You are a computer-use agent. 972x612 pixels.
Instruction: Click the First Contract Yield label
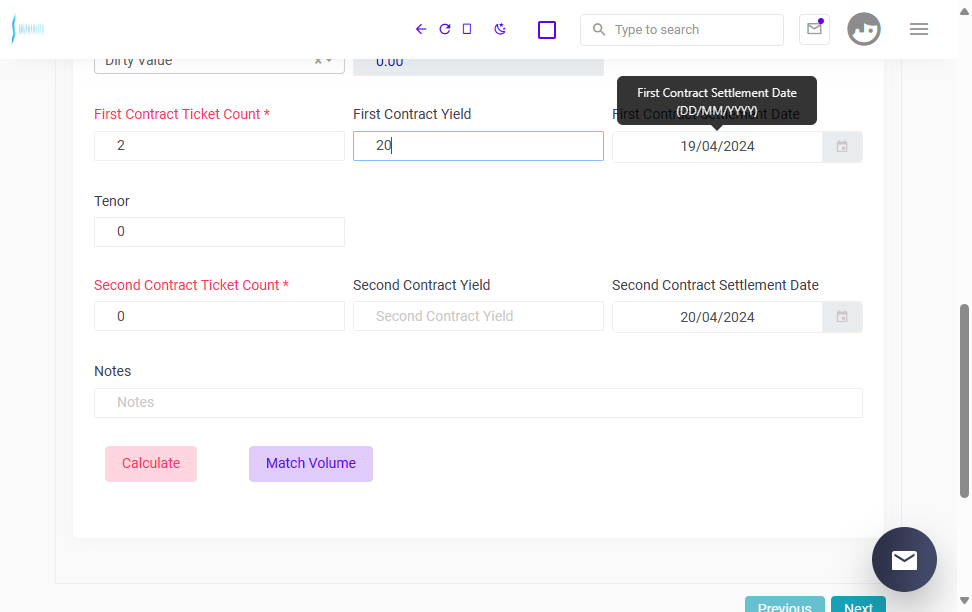[412, 114]
